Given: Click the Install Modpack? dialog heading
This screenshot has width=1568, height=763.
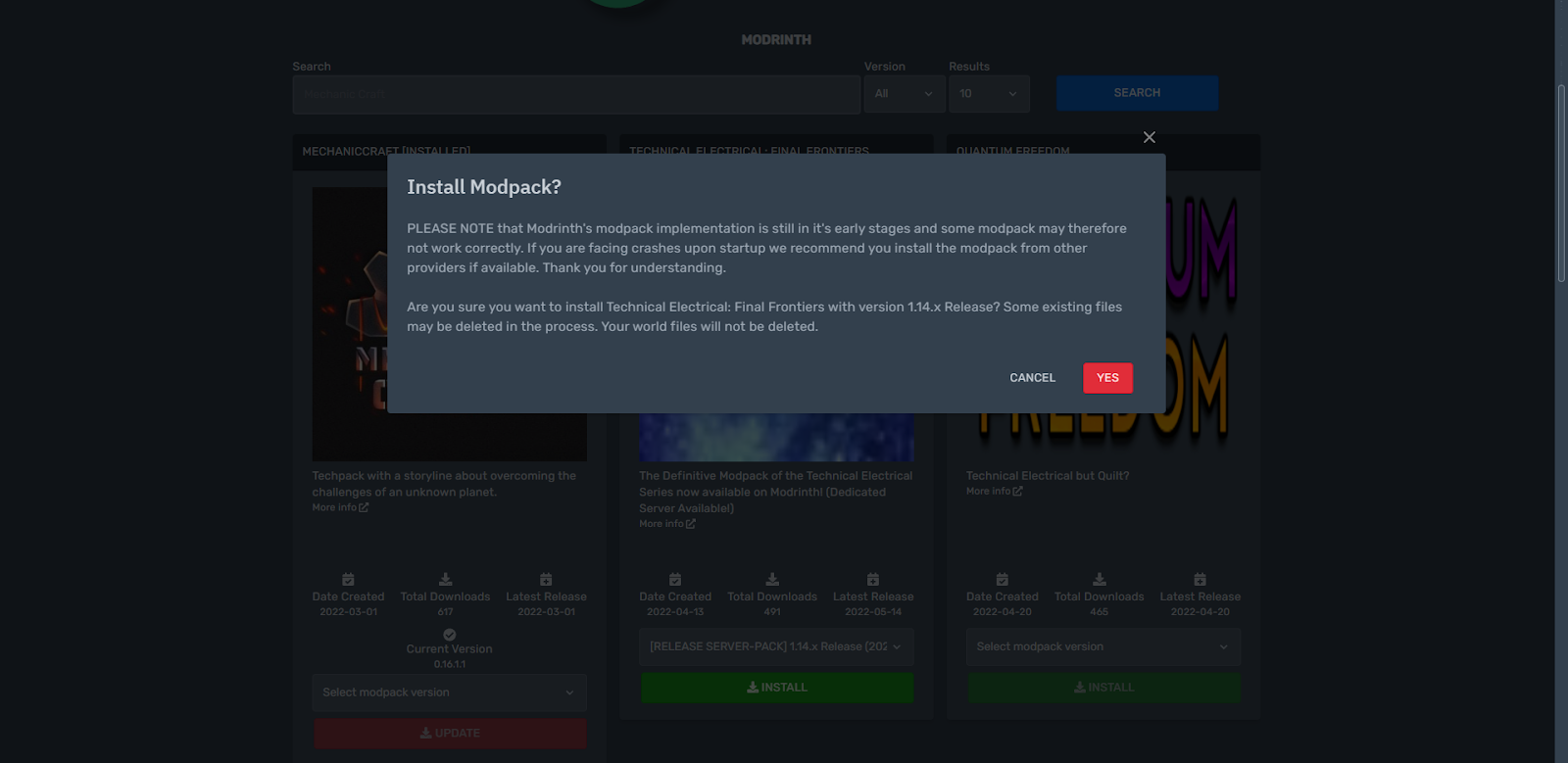Looking at the screenshot, I should [x=484, y=187].
